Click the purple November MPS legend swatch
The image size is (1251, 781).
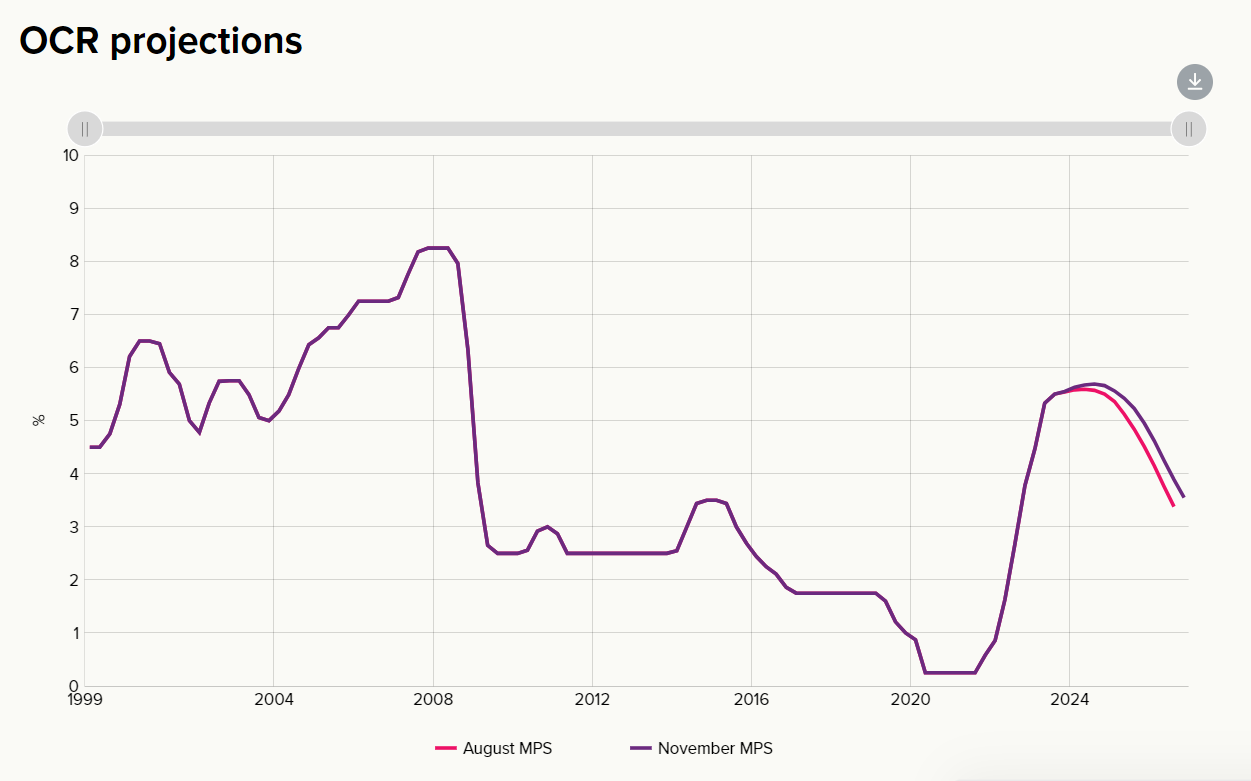[x=641, y=748]
